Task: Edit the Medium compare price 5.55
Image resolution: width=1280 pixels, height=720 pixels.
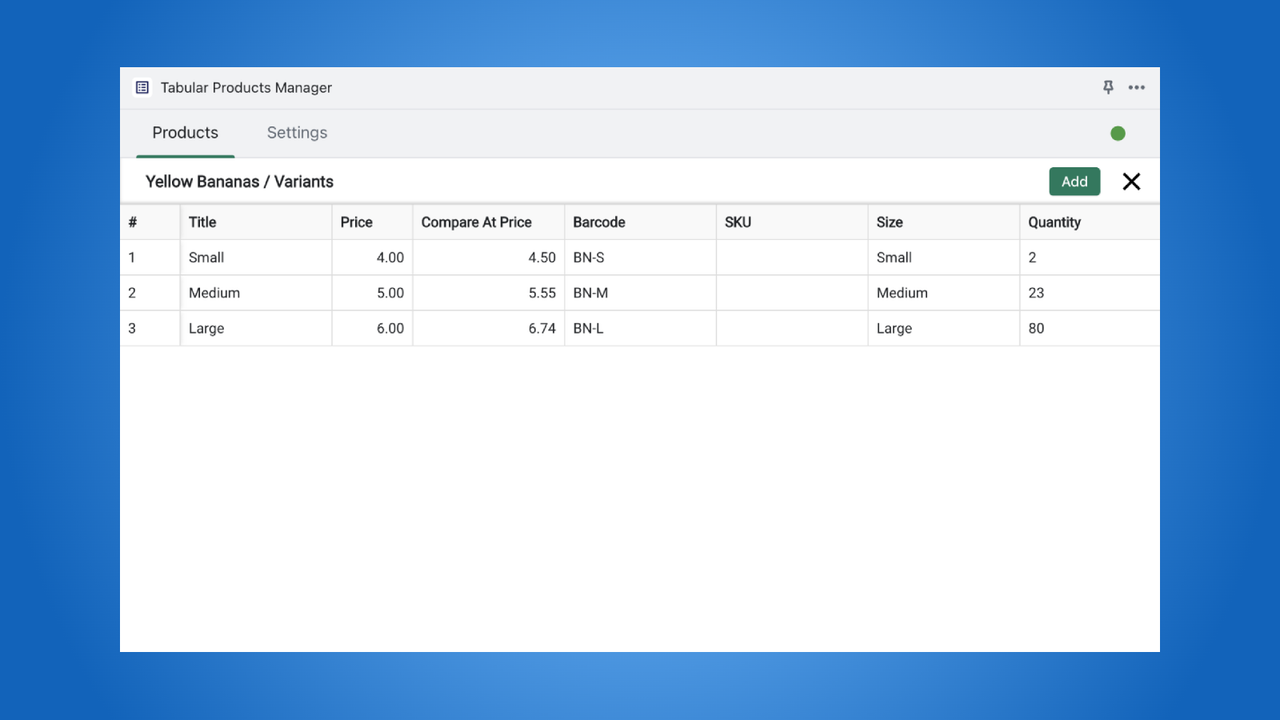Action: tap(489, 293)
